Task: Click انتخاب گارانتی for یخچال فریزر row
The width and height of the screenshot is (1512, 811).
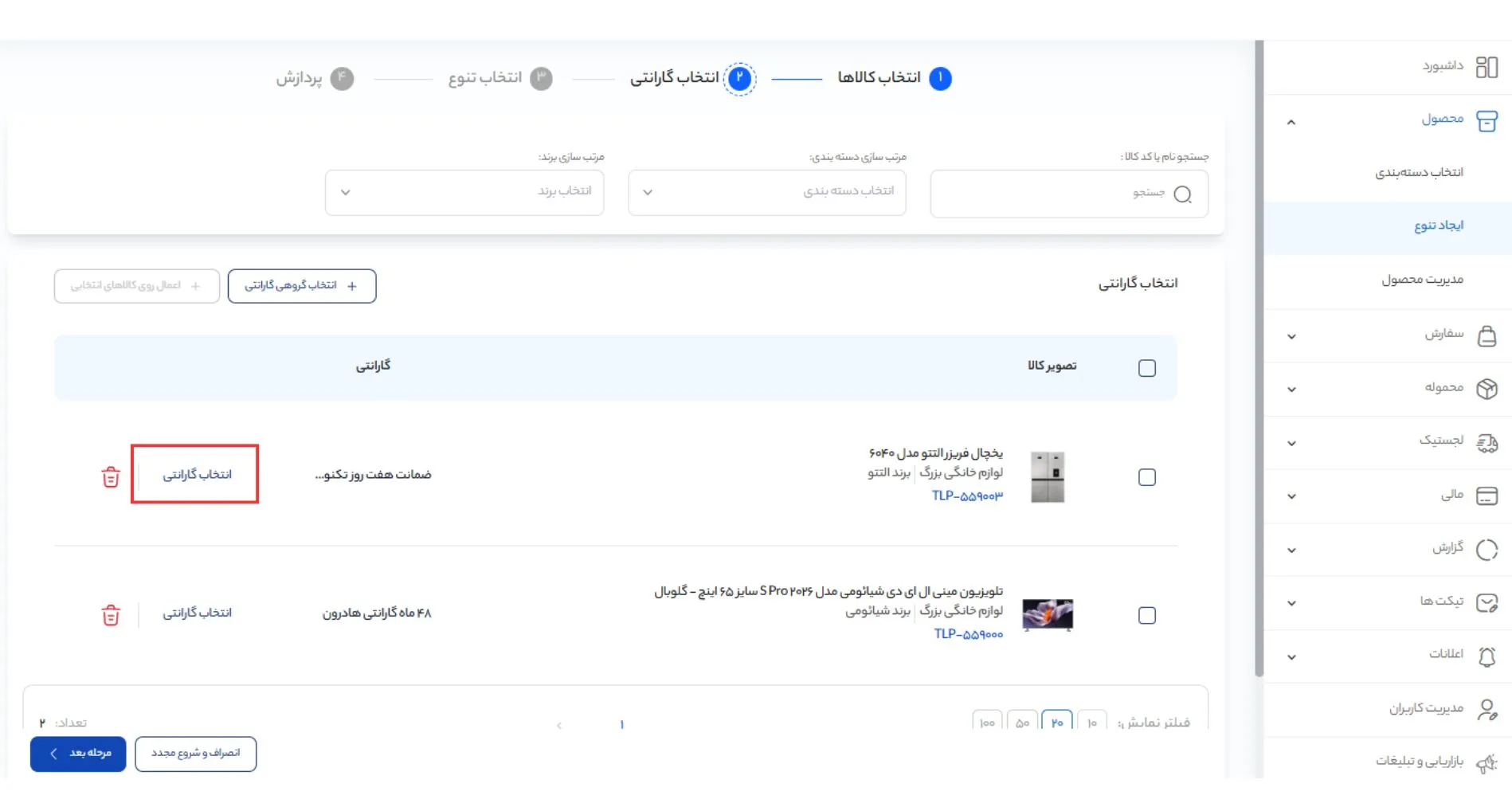Action: click(197, 475)
